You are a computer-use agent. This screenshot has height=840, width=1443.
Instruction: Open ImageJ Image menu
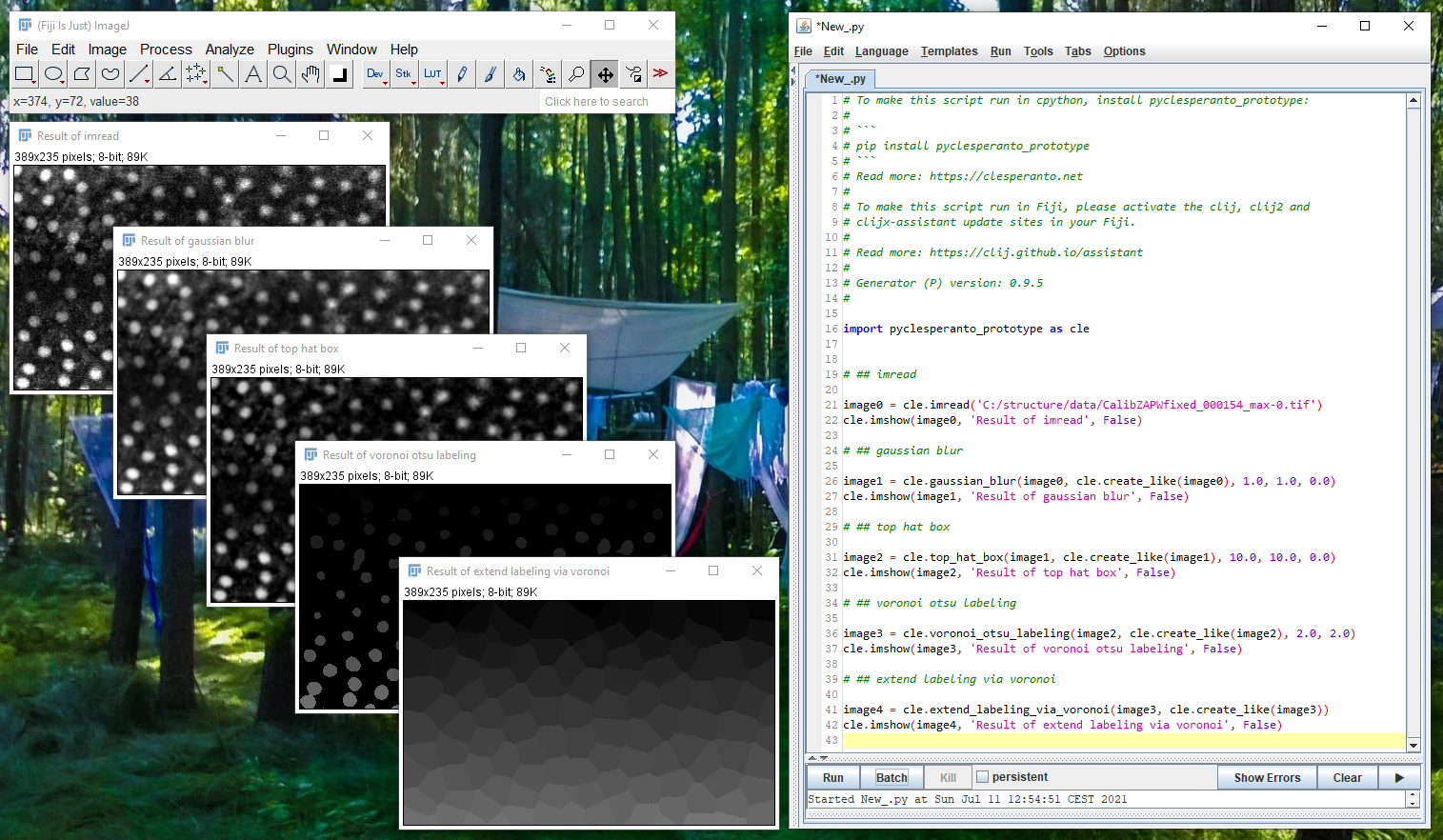click(108, 50)
